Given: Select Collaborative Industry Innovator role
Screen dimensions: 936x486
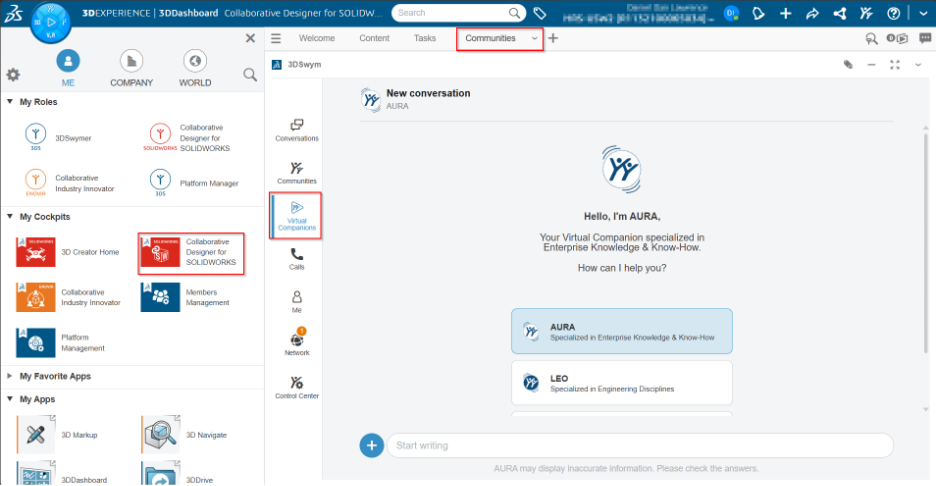Looking at the screenshot, I should point(69,183).
